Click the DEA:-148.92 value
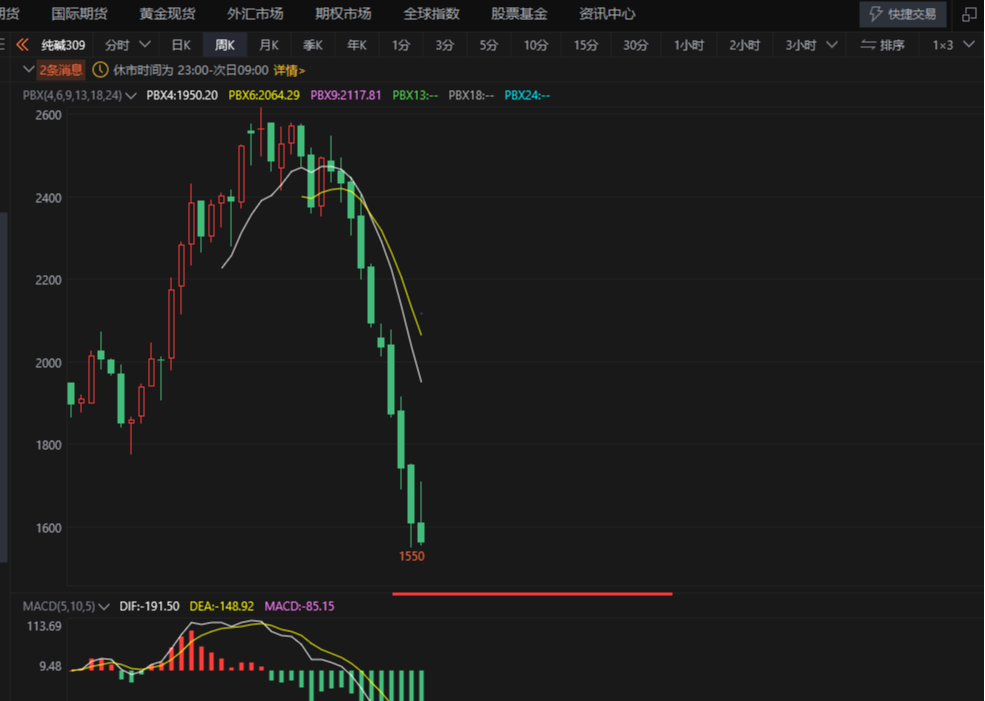 coord(222,606)
